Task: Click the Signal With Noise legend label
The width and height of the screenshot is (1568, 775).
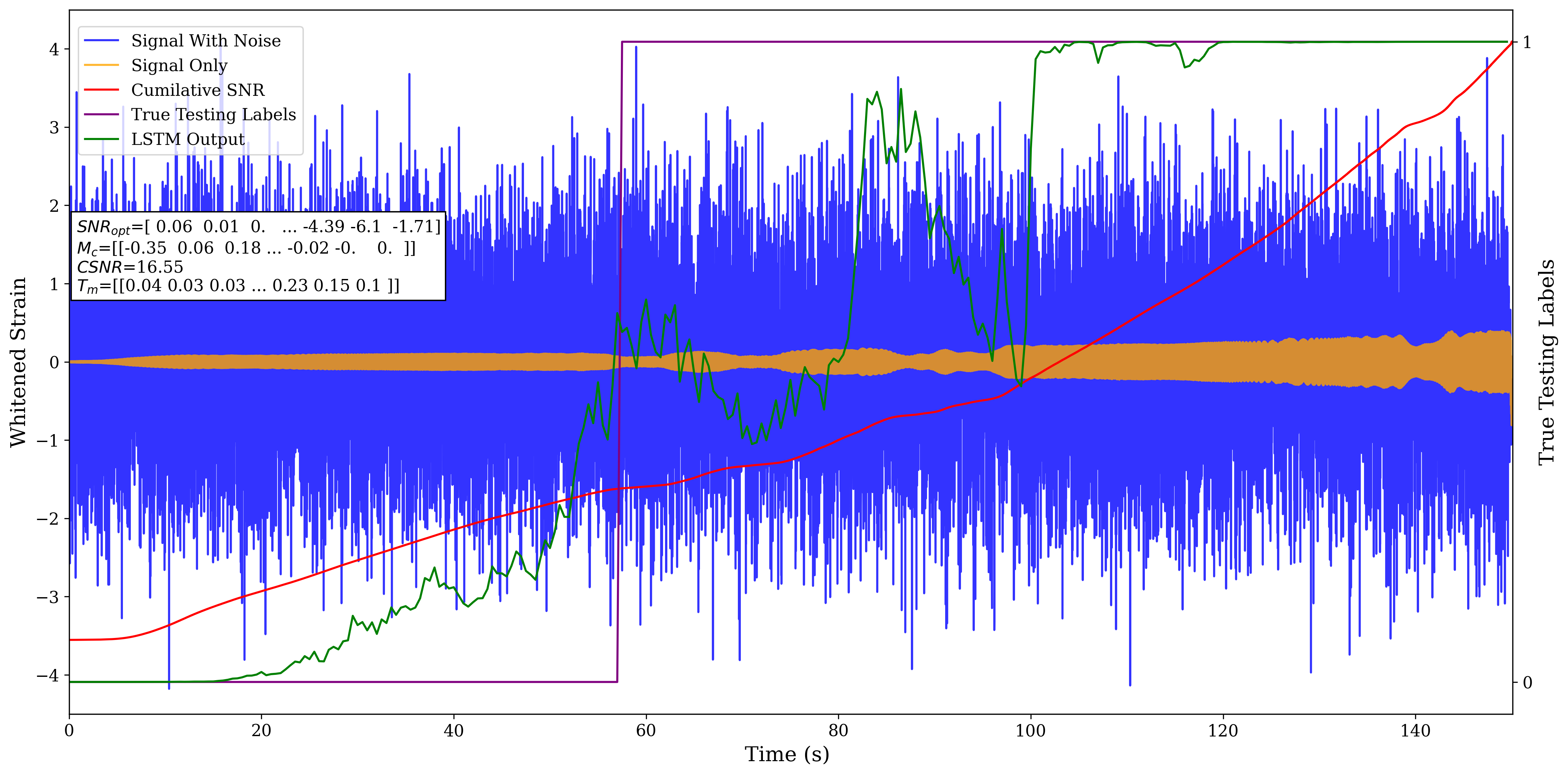Action: (x=206, y=41)
